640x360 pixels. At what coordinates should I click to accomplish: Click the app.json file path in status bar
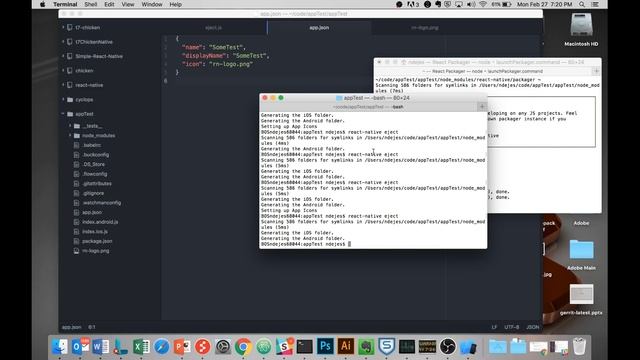71,327
